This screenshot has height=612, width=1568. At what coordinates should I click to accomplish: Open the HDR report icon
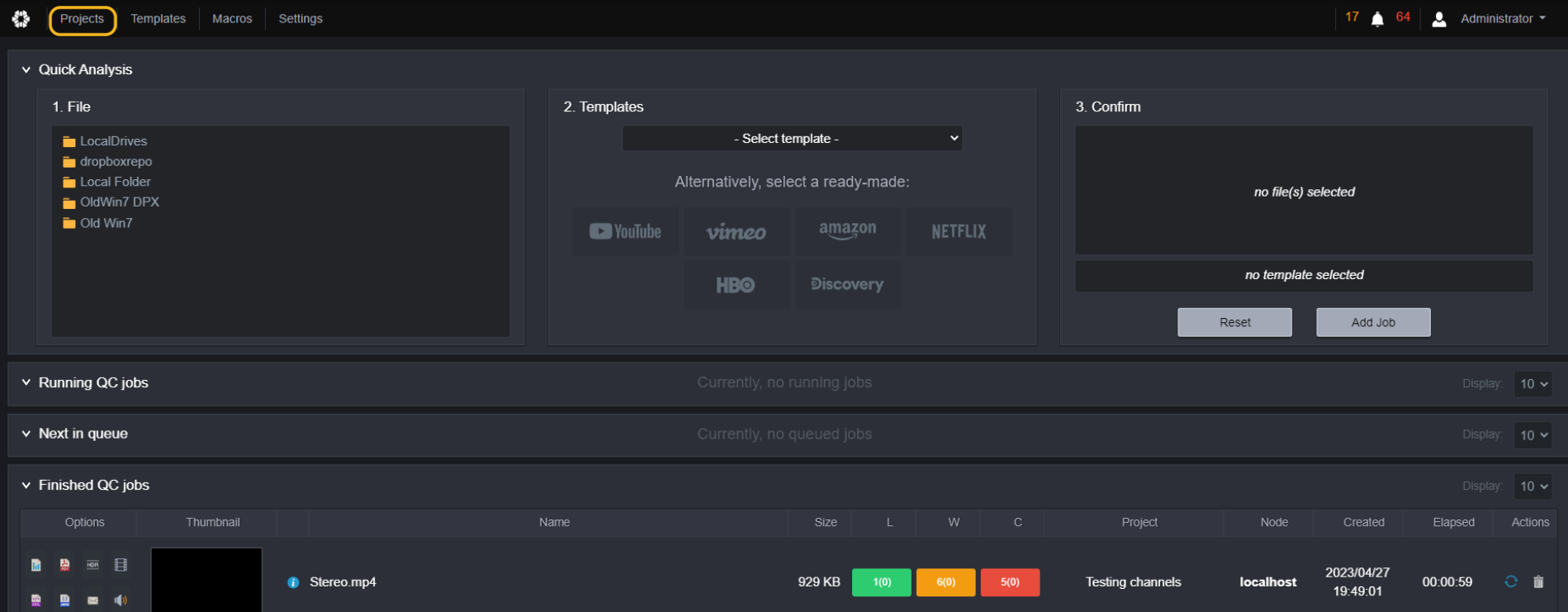(x=92, y=565)
